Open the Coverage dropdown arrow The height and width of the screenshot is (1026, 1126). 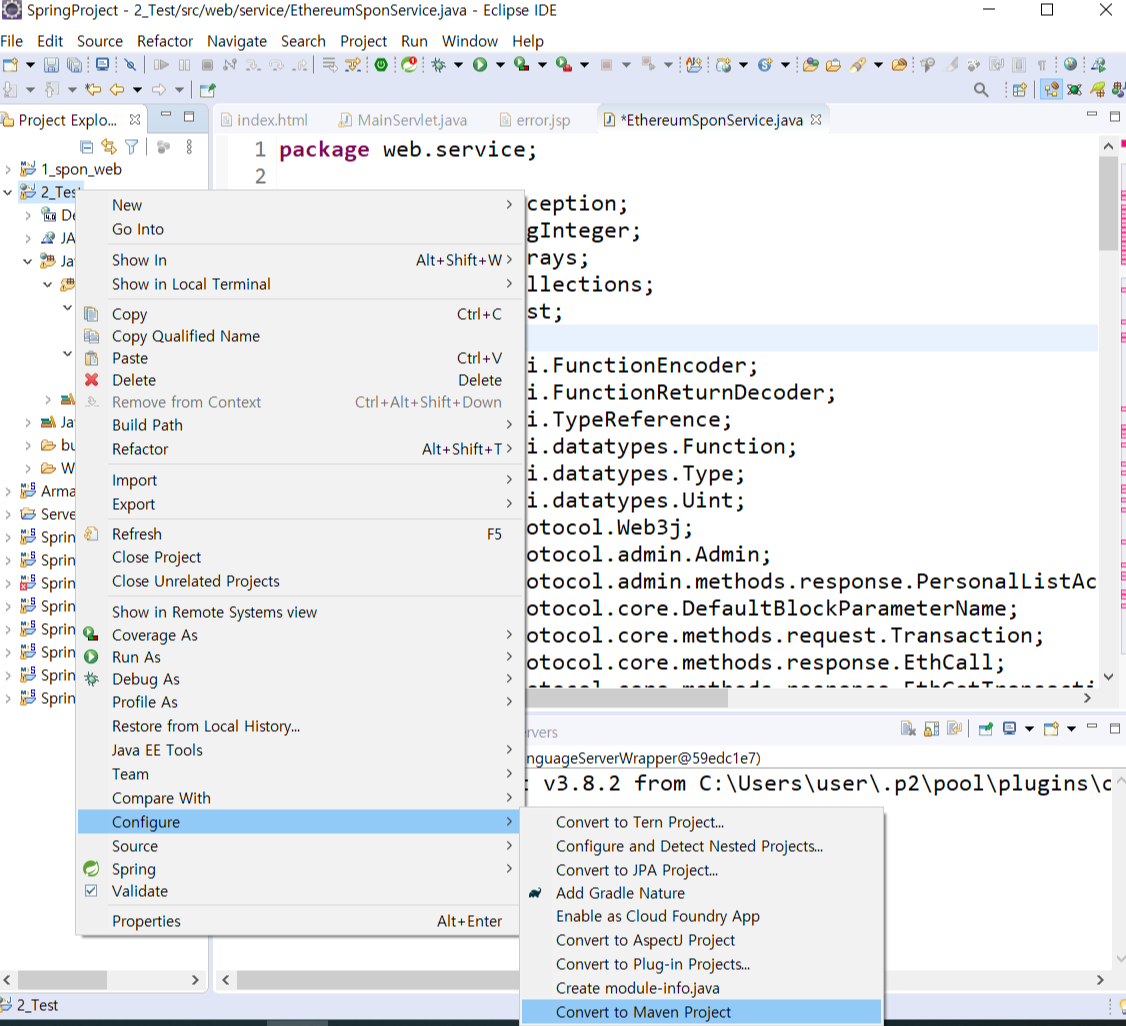point(542,65)
